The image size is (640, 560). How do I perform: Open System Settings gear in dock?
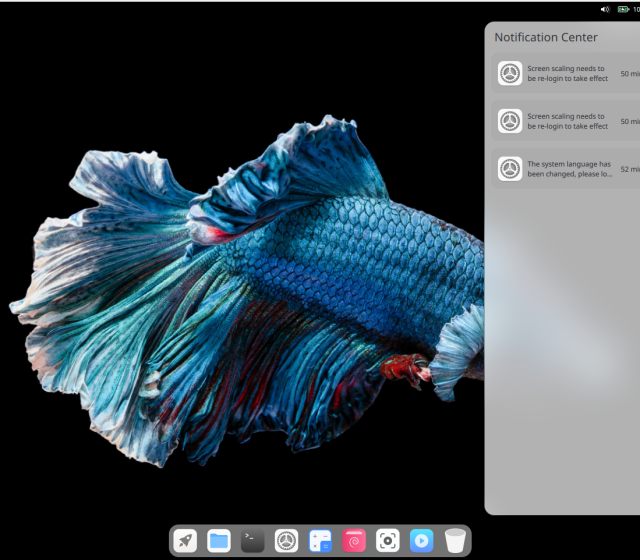point(287,541)
